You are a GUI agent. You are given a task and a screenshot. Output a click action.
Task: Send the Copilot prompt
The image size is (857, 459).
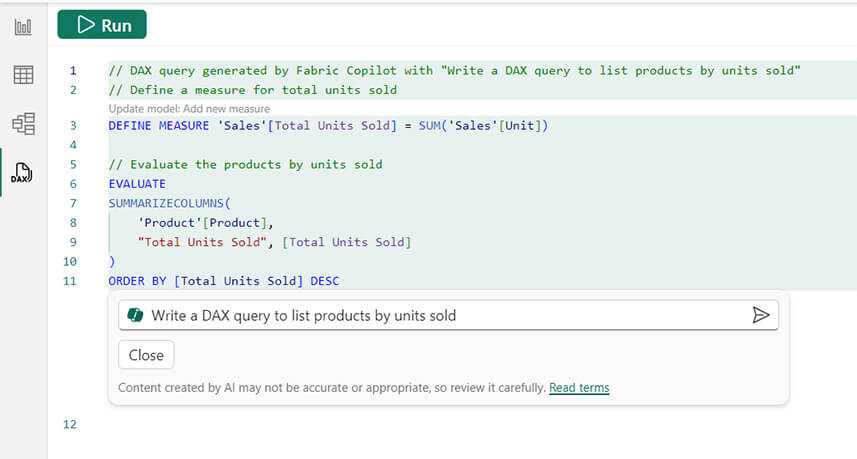point(760,315)
